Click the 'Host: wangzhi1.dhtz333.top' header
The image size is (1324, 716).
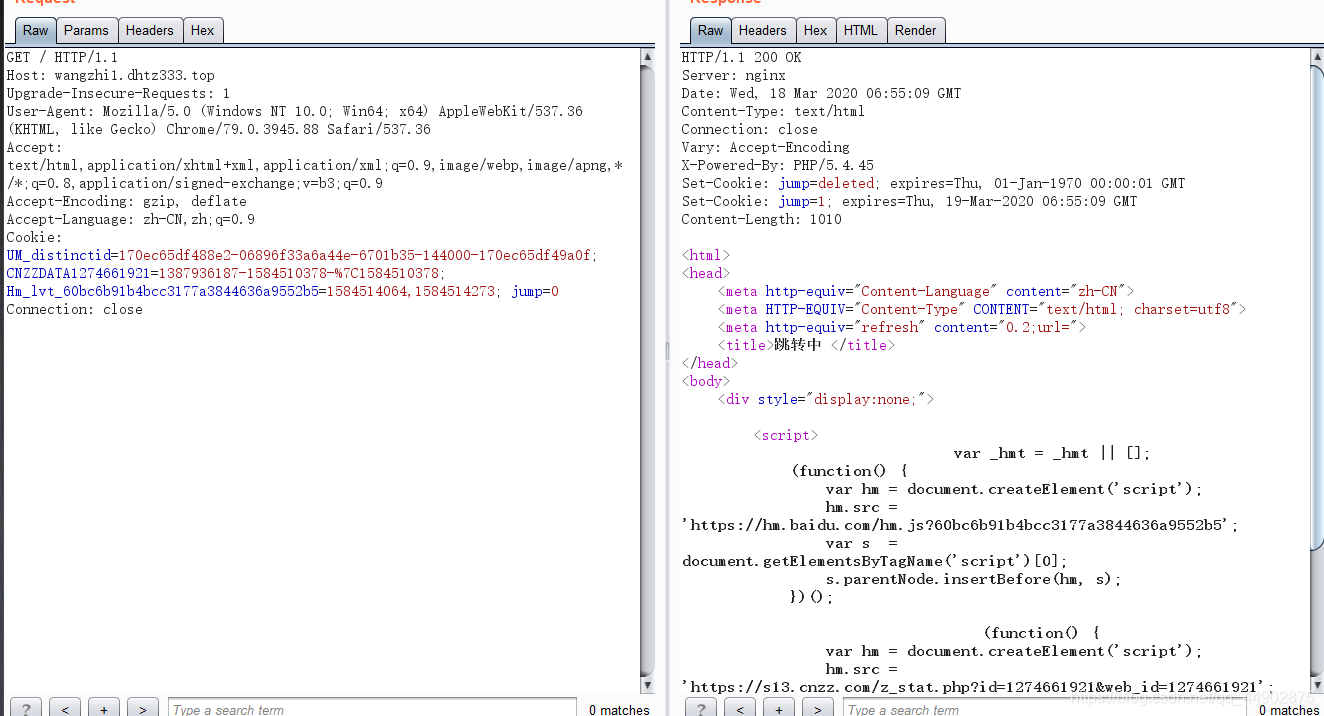[x=110, y=75]
